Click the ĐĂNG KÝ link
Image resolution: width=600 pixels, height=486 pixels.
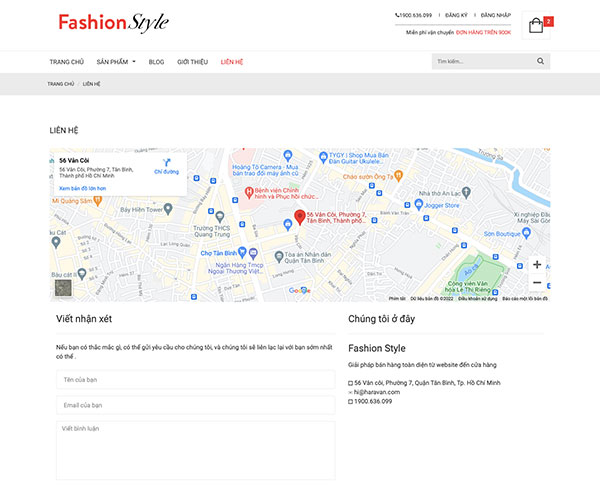pos(456,15)
